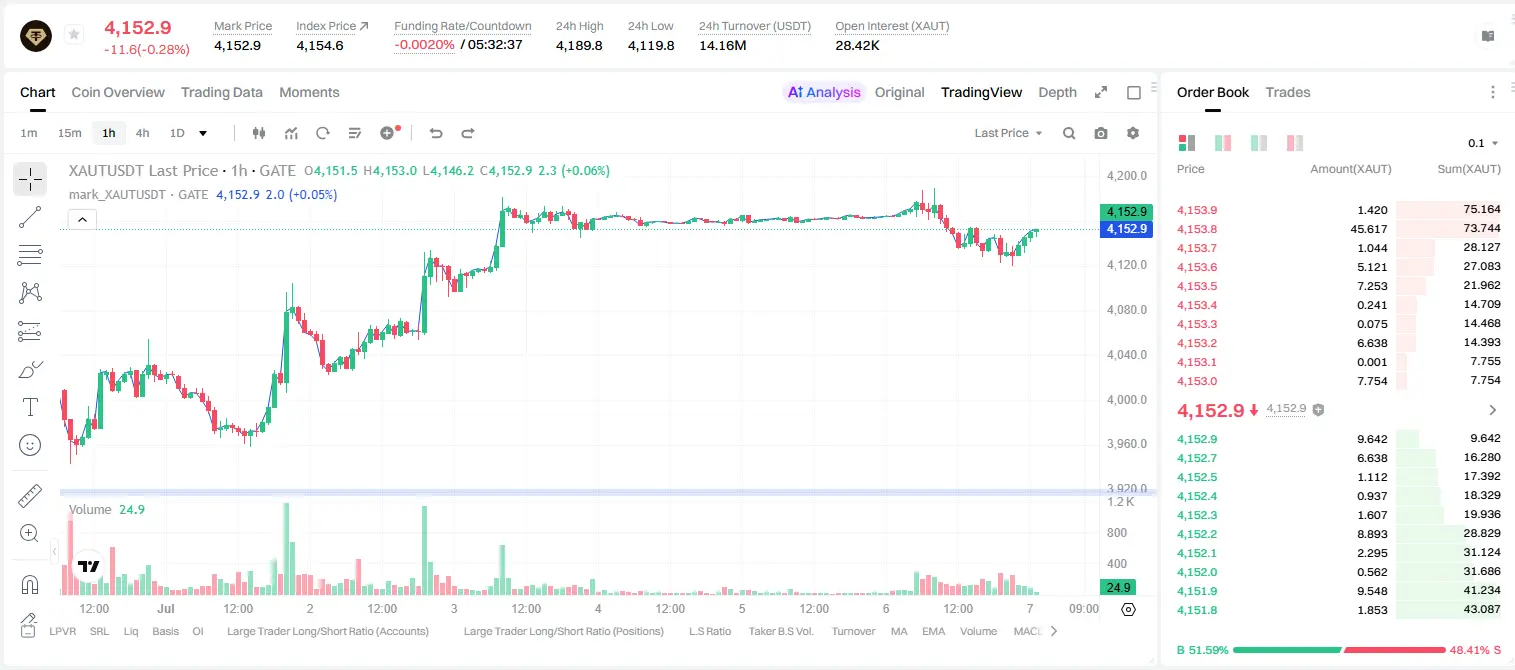1515x670 pixels.
Task: Select the 4h timeframe button
Action: (x=143, y=133)
